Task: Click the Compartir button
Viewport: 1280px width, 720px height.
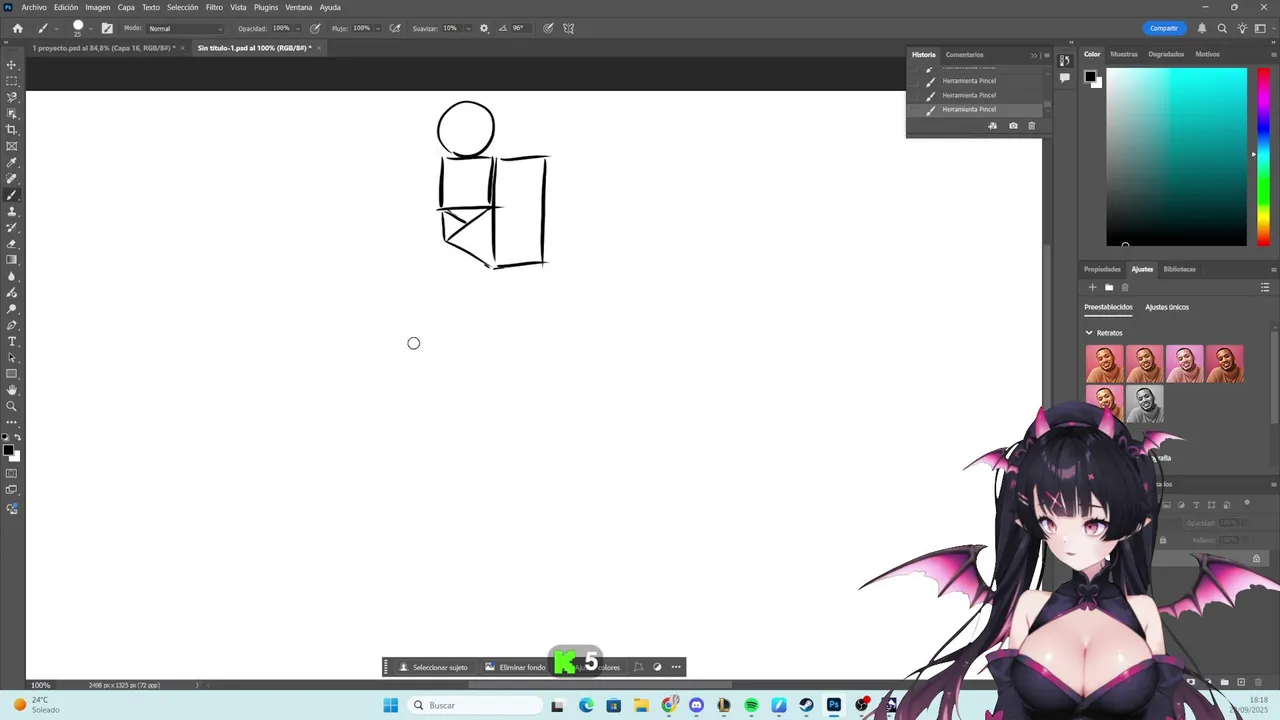Action: coord(1164,28)
